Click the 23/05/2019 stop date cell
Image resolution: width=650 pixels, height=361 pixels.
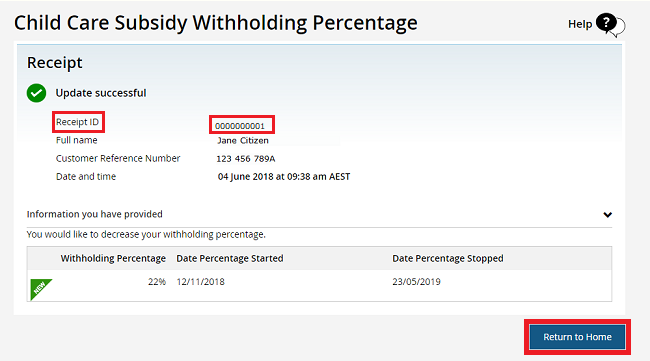click(x=417, y=282)
